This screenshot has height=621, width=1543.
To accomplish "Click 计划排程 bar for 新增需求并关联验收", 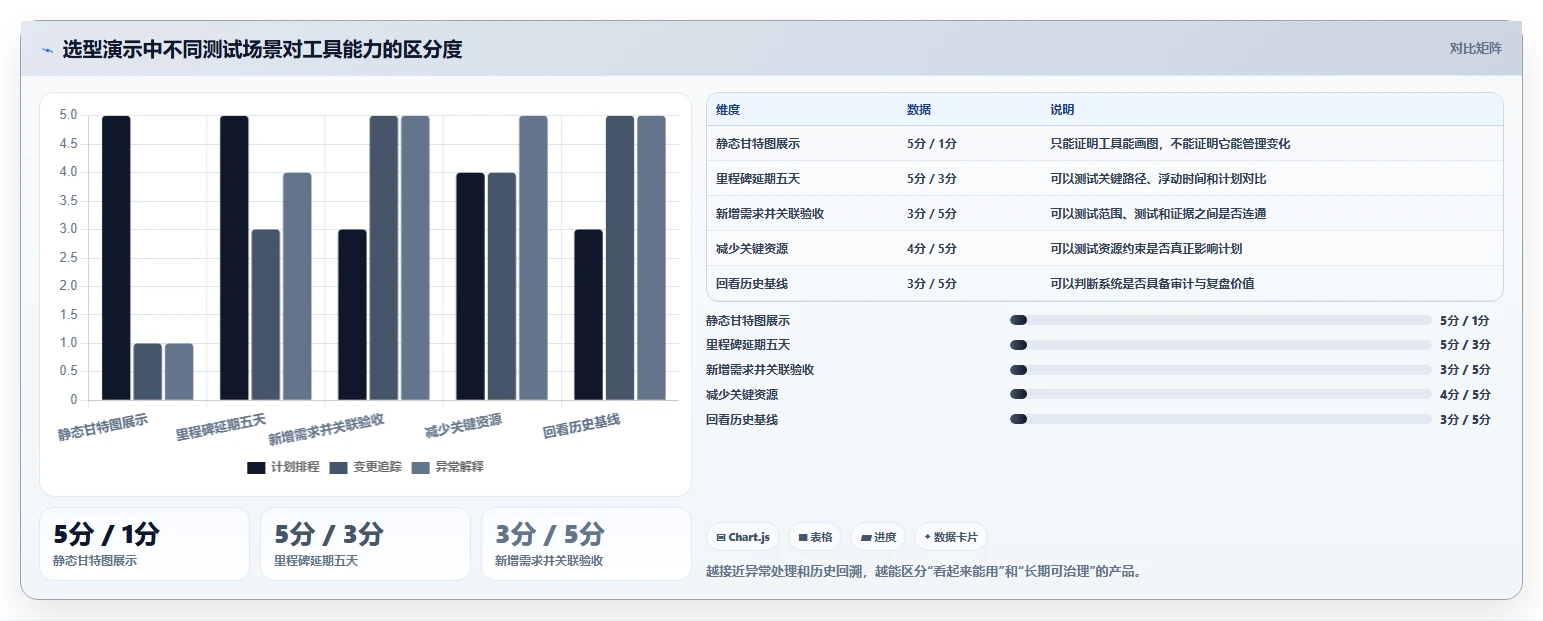I will [352, 315].
